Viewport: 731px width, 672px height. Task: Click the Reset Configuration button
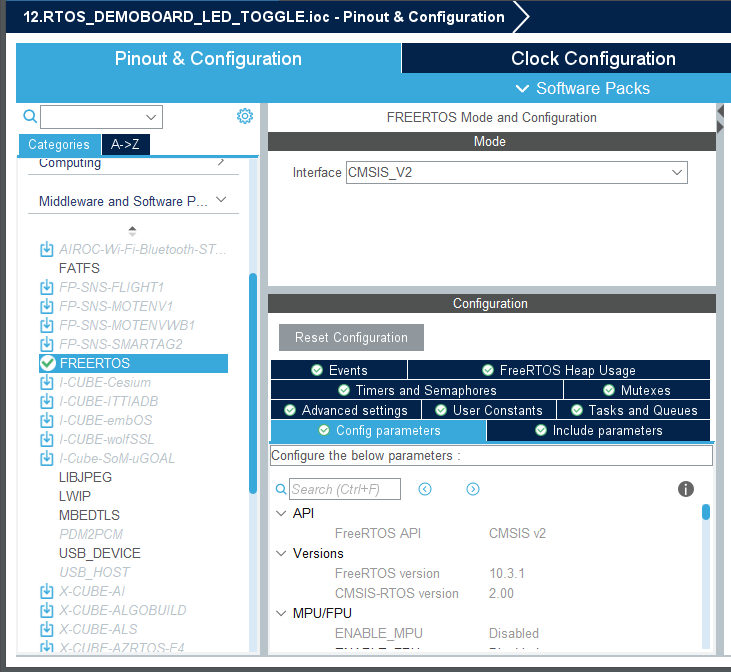click(x=351, y=337)
